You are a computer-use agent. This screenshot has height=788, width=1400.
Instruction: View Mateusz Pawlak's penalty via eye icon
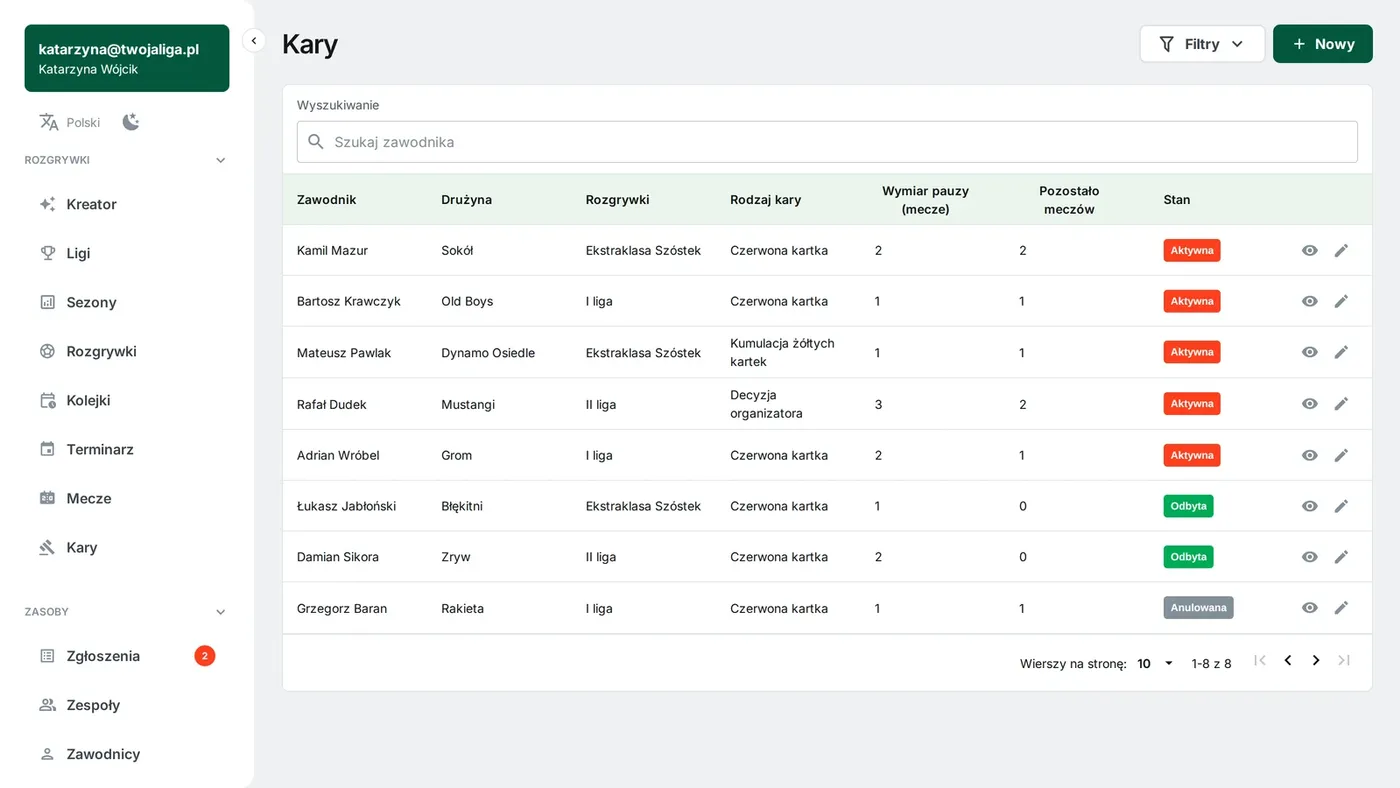click(1310, 352)
